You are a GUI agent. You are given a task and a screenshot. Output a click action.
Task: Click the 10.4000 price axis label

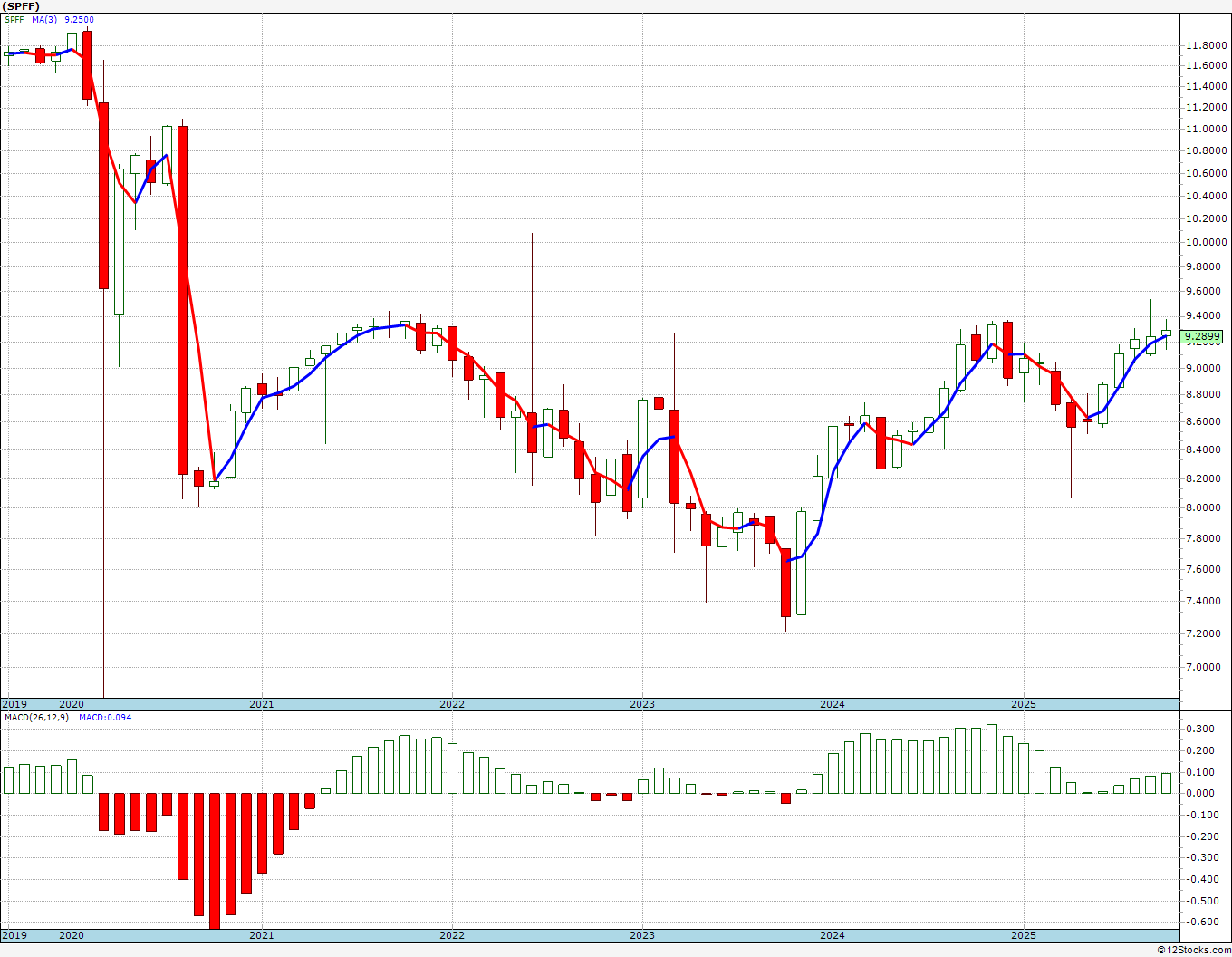pyautogui.click(x=1208, y=197)
